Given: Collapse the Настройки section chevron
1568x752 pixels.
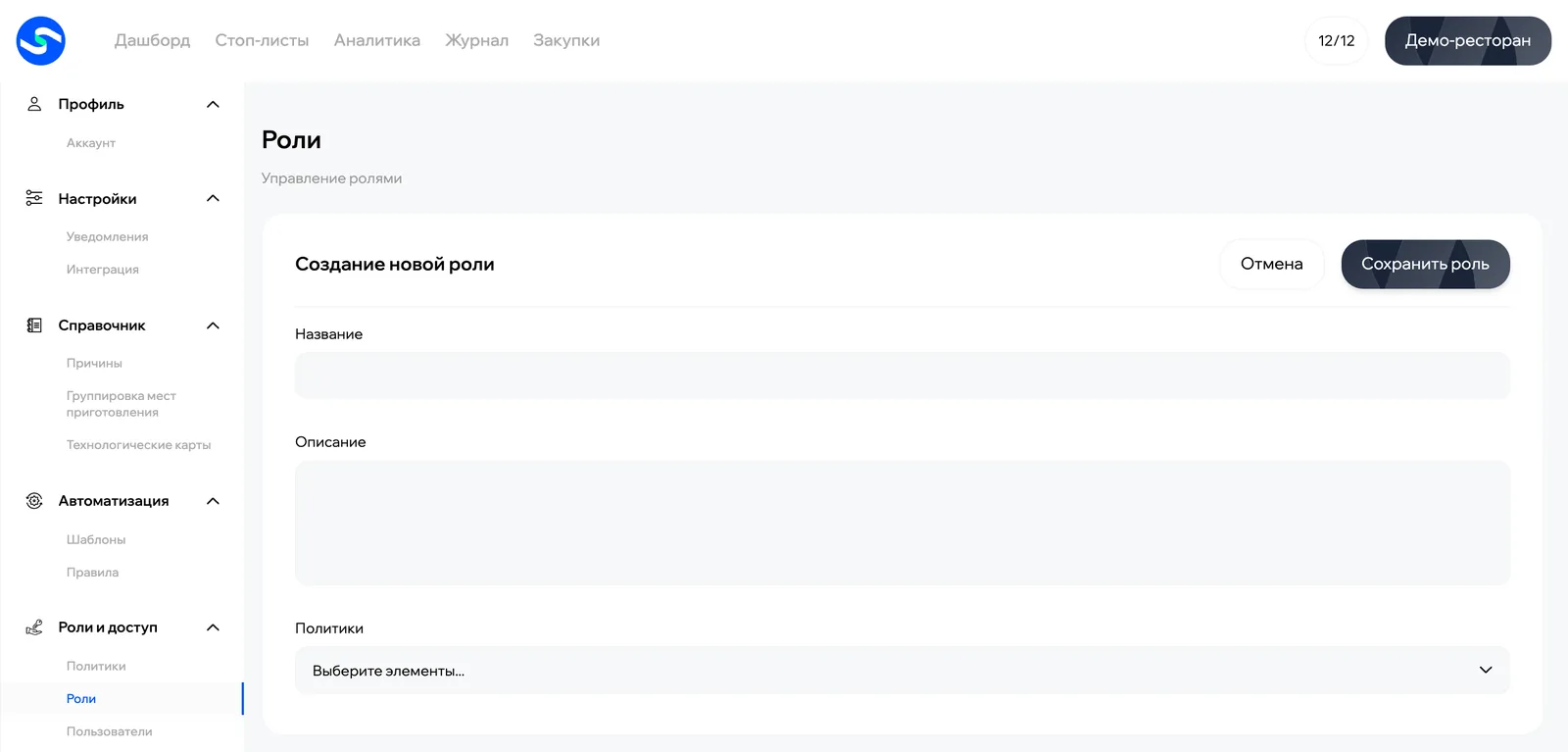Looking at the screenshot, I should click(x=213, y=198).
